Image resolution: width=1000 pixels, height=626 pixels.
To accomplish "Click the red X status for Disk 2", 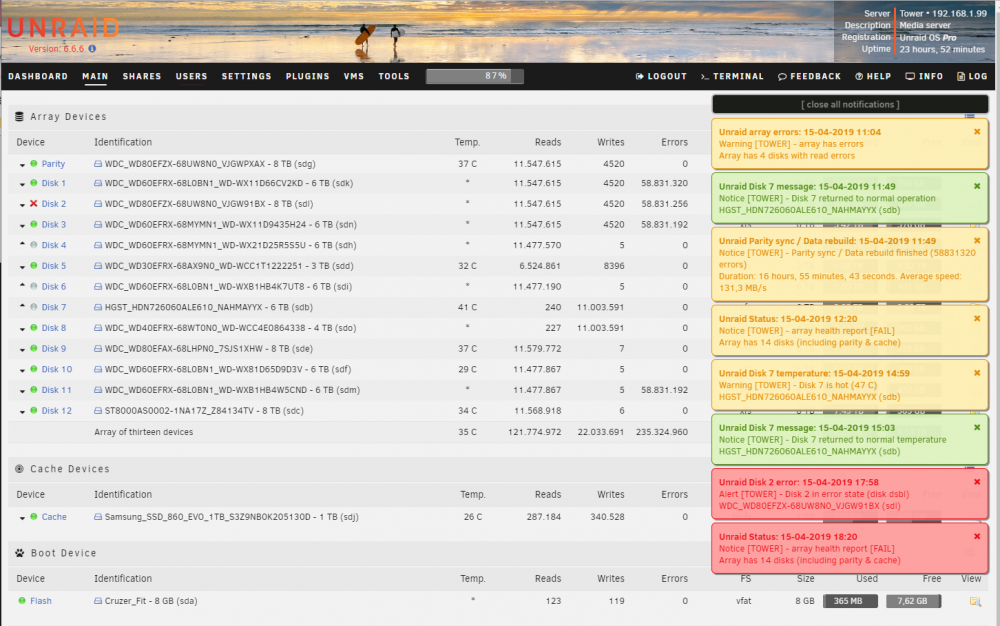I will pos(34,204).
